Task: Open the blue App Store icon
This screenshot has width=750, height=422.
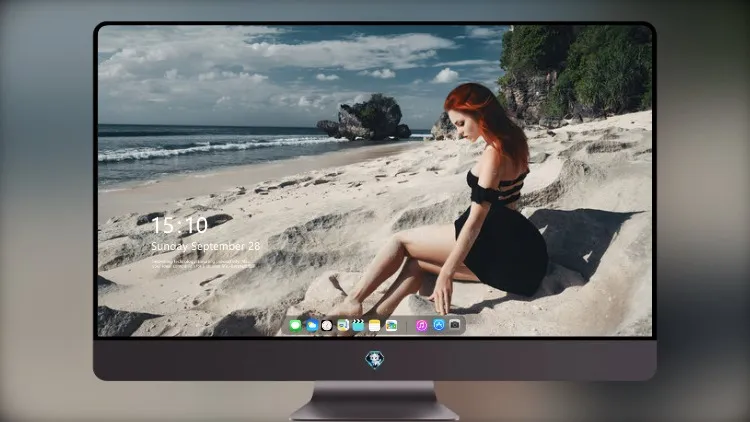Action: [439, 325]
